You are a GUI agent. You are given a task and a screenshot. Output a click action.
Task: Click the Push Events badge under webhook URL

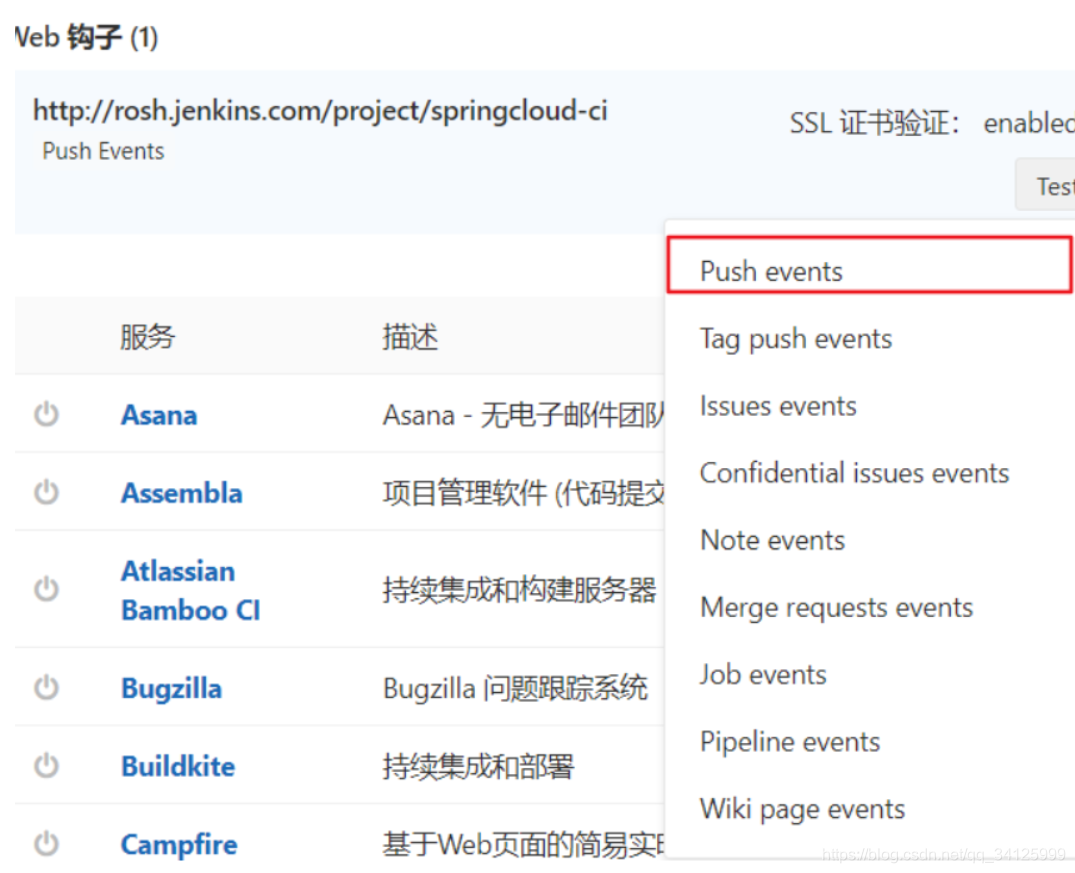[x=103, y=151]
